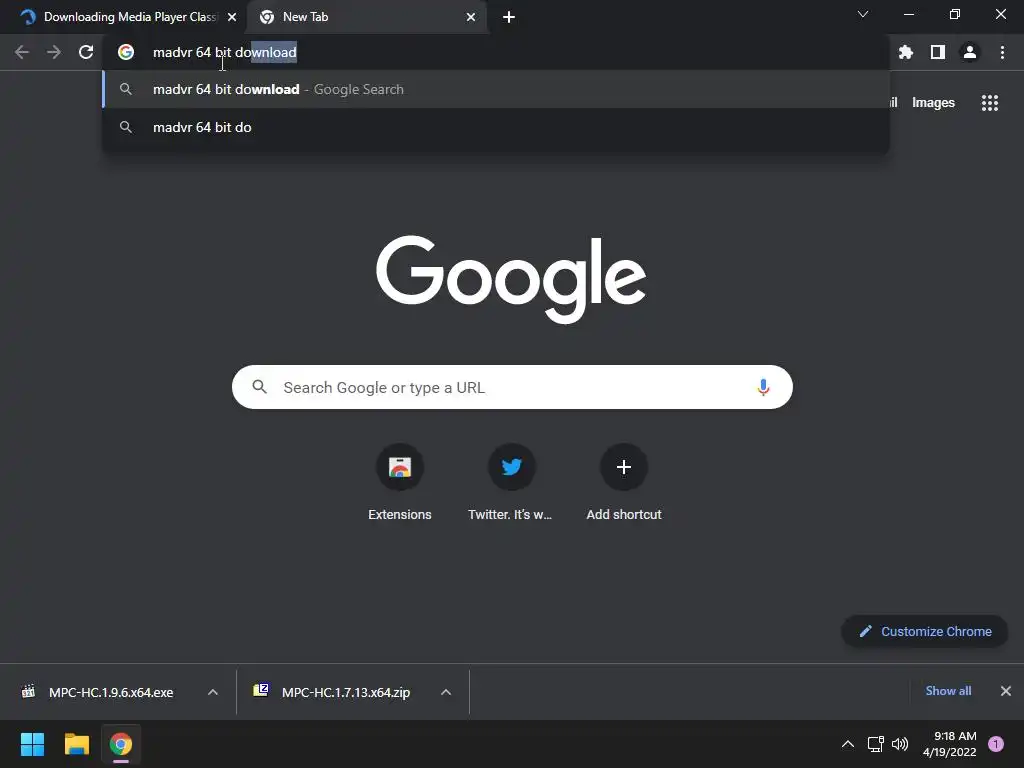Click the network icon in system tray
The height and width of the screenshot is (768, 1024).
click(875, 744)
